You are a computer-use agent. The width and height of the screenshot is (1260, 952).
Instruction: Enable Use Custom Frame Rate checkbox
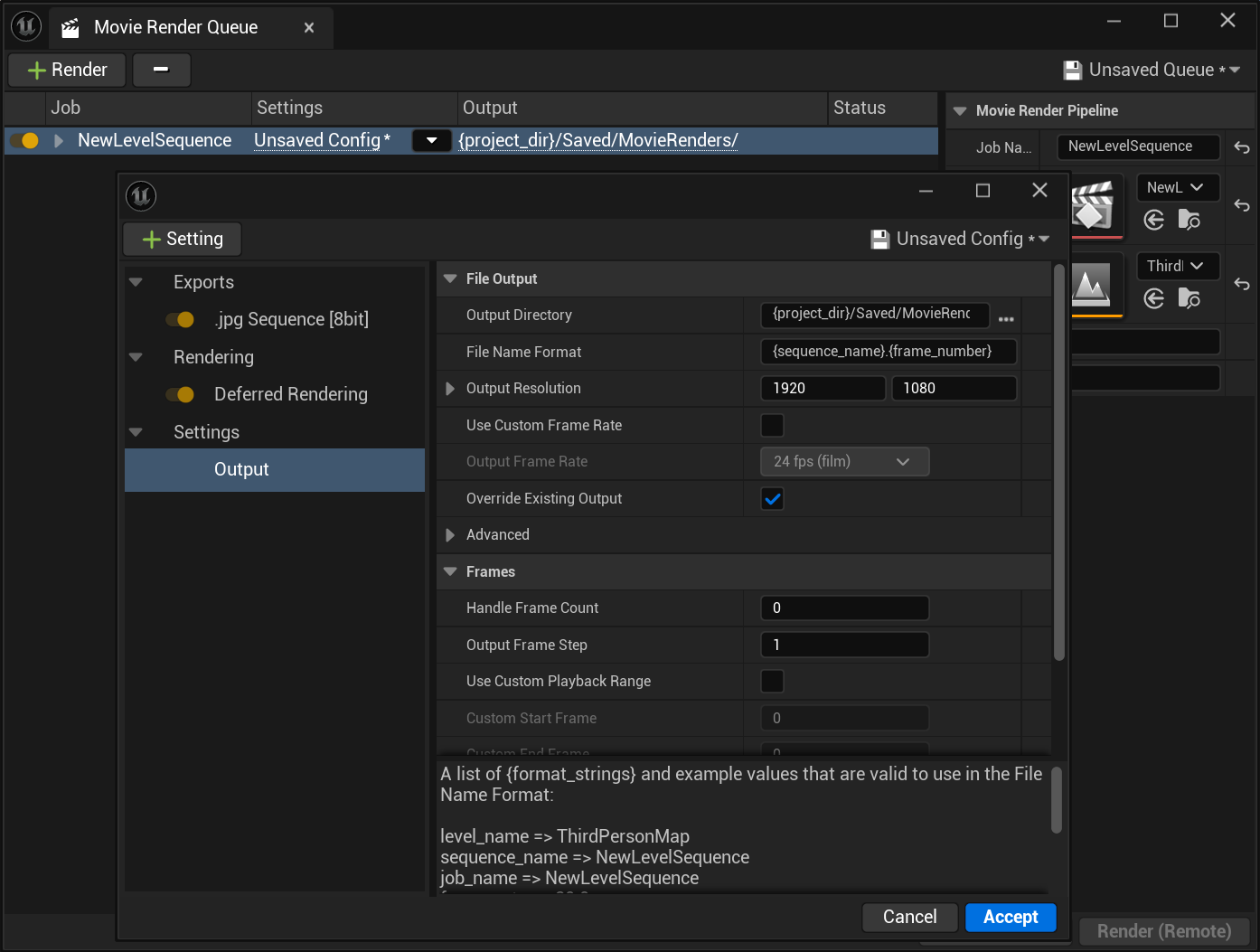click(x=772, y=425)
